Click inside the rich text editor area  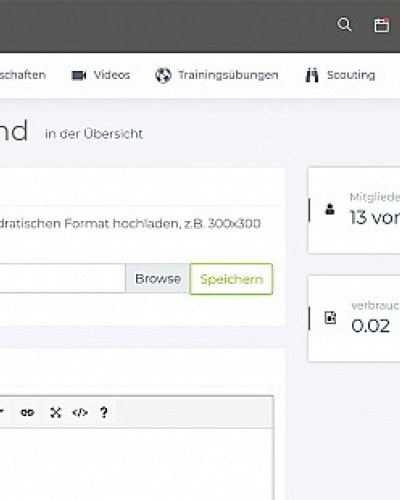click(136, 464)
